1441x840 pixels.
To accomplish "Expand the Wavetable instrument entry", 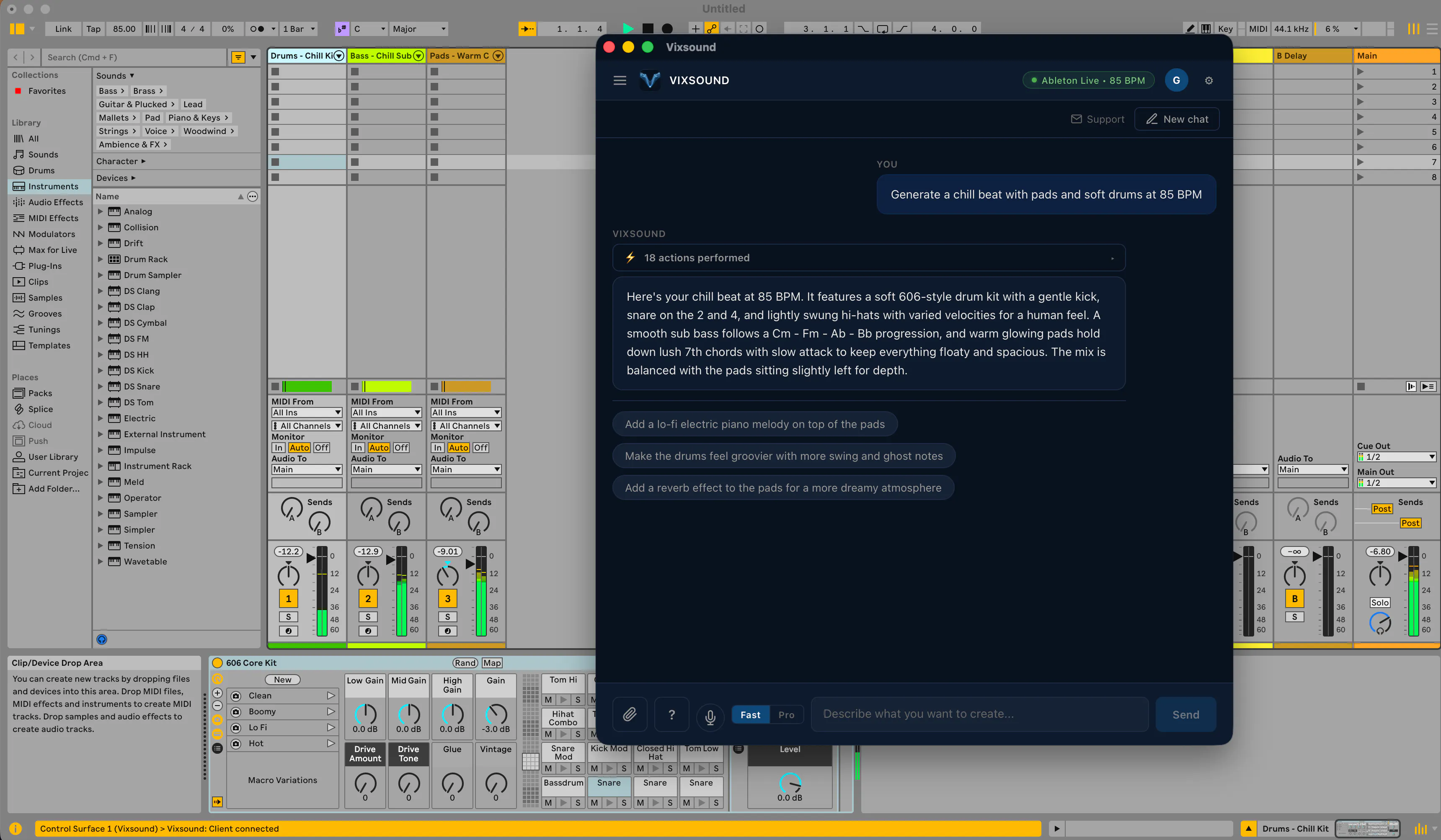I will [100, 562].
